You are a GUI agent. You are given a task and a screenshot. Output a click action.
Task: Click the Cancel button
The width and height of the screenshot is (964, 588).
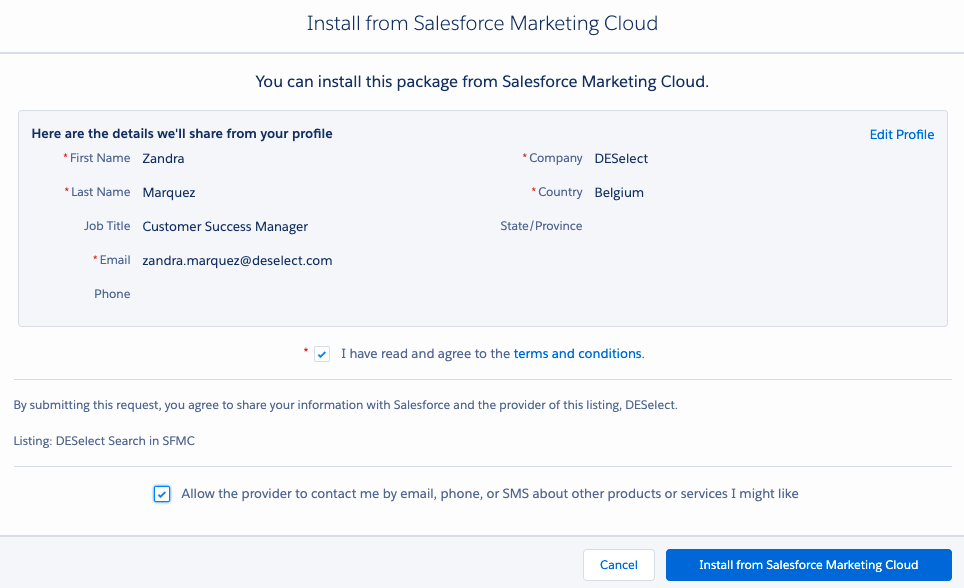pyautogui.click(x=618, y=565)
